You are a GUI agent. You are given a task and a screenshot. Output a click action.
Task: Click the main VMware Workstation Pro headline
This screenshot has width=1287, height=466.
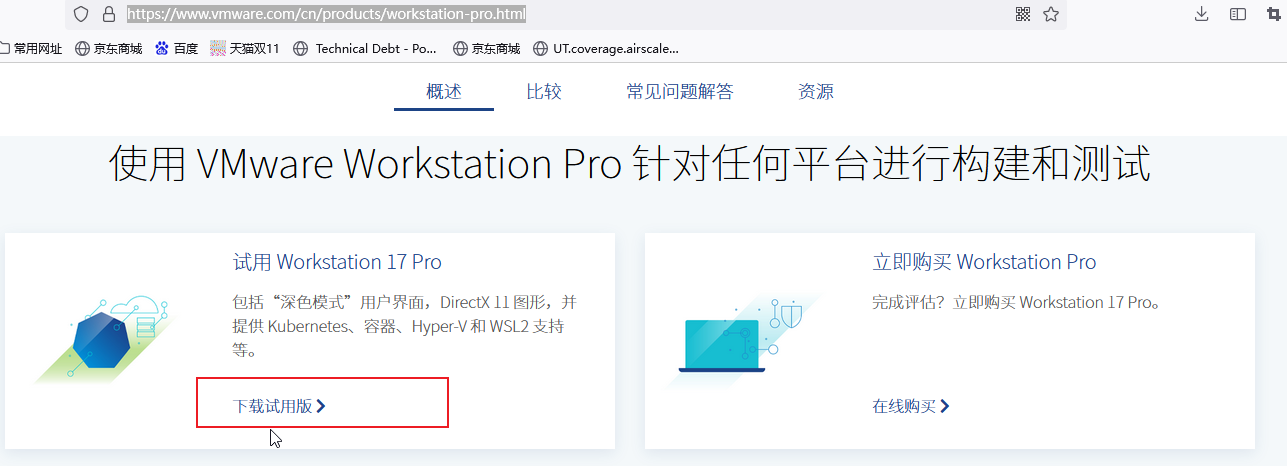[630, 165]
